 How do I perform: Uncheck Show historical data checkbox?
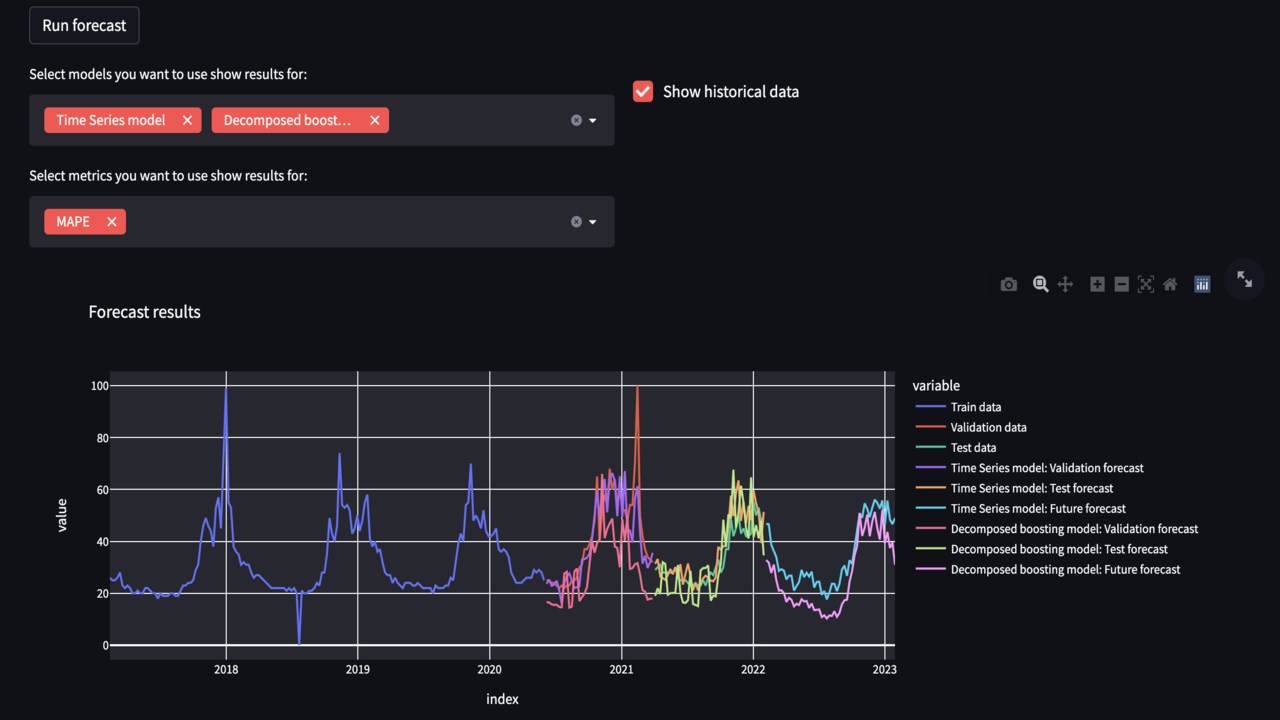coord(643,92)
